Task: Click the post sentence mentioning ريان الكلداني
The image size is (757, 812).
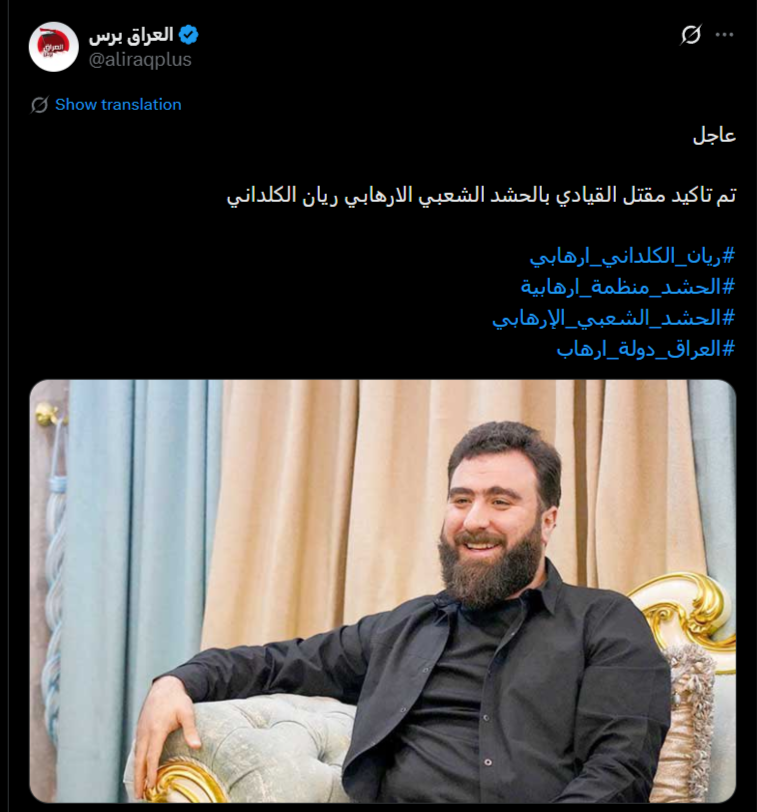Action: pyautogui.click(x=481, y=196)
